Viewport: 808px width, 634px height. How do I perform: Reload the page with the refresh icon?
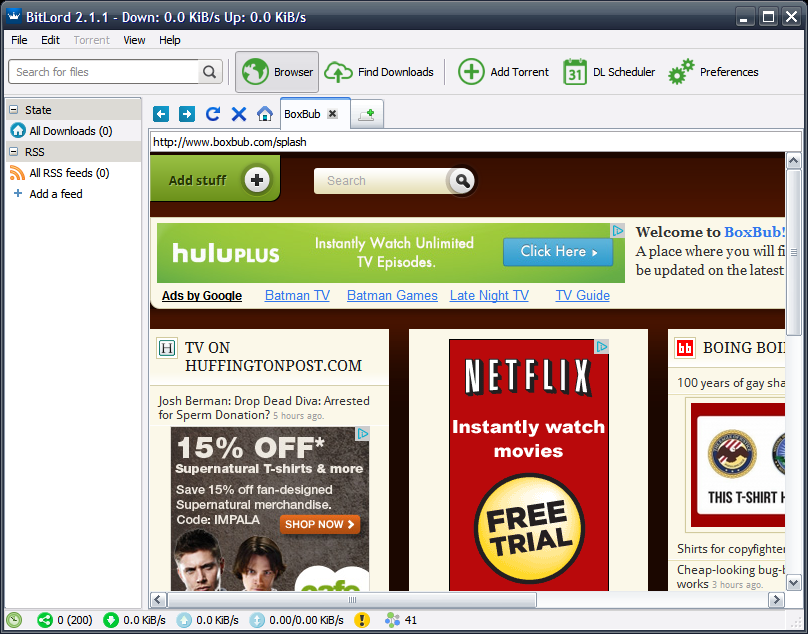coord(213,114)
